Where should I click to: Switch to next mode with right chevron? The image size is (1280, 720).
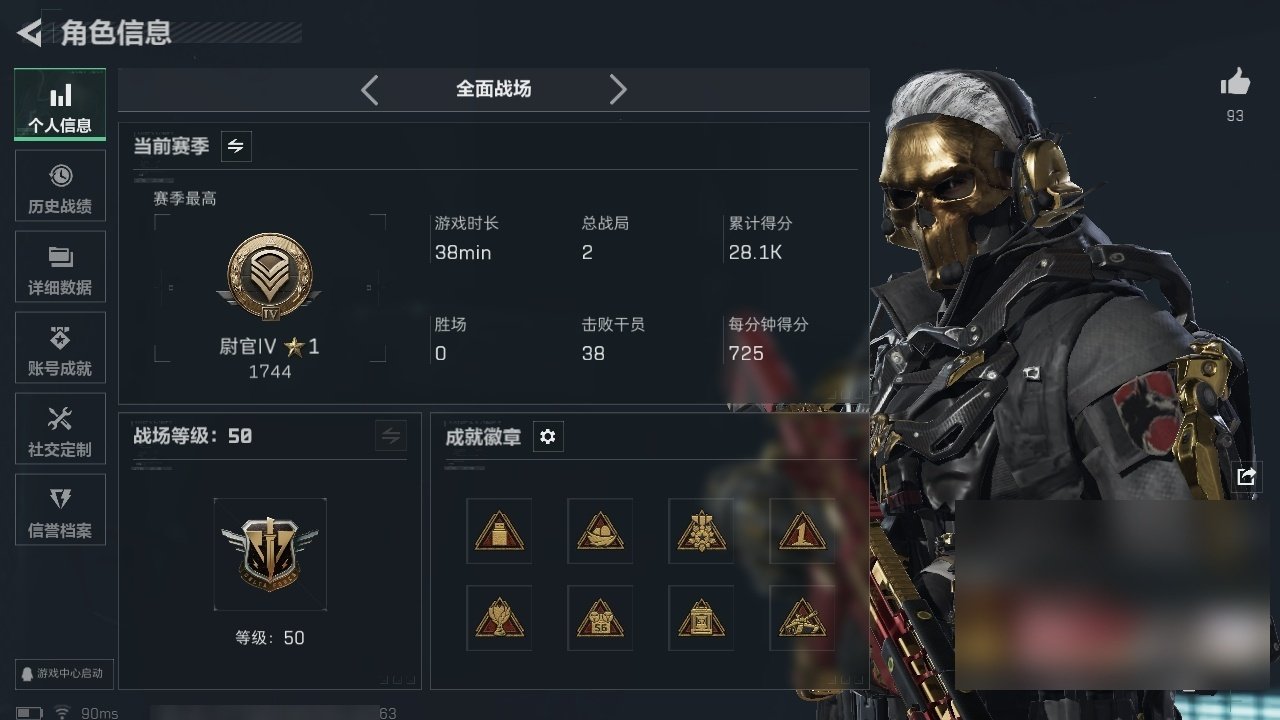(x=618, y=90)
